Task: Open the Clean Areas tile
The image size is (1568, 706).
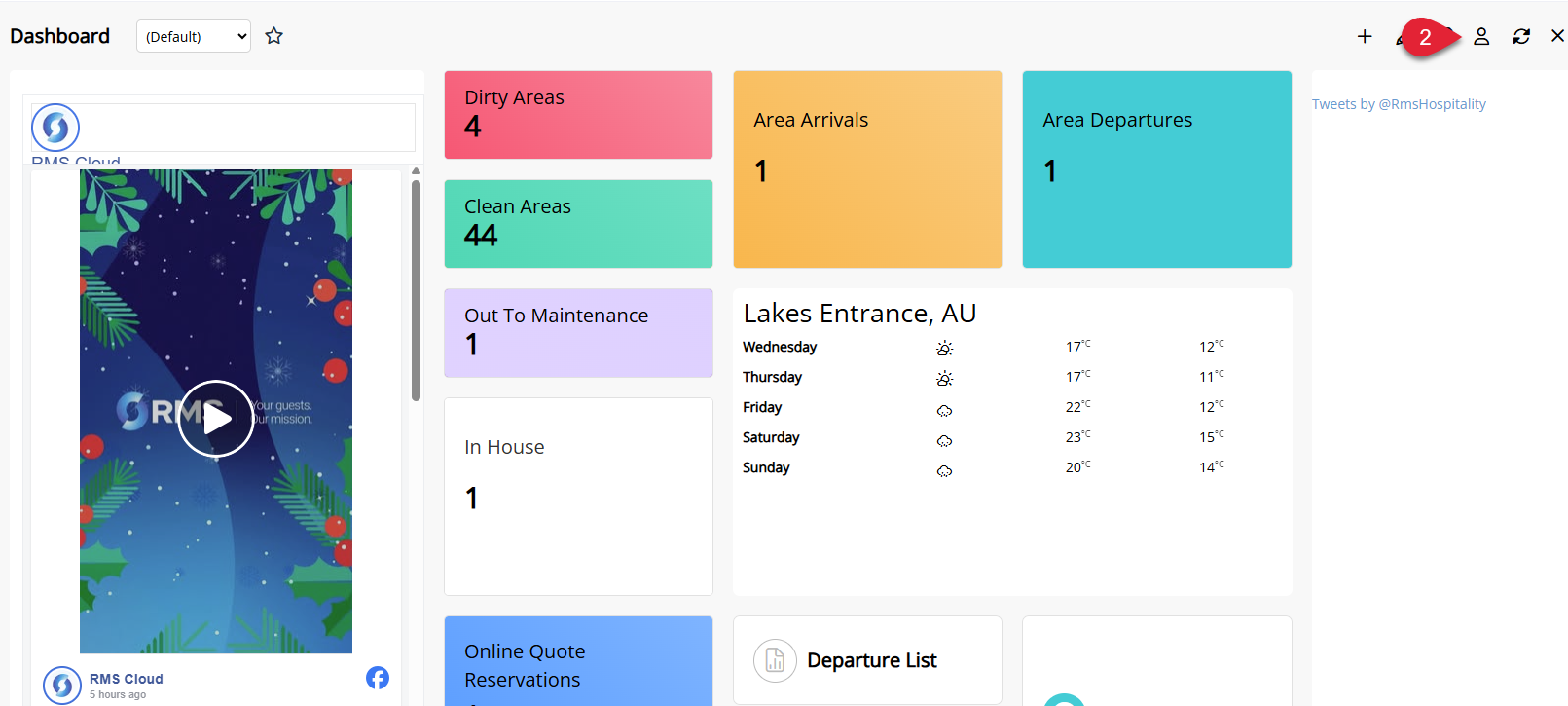Action: coord(578,224)
